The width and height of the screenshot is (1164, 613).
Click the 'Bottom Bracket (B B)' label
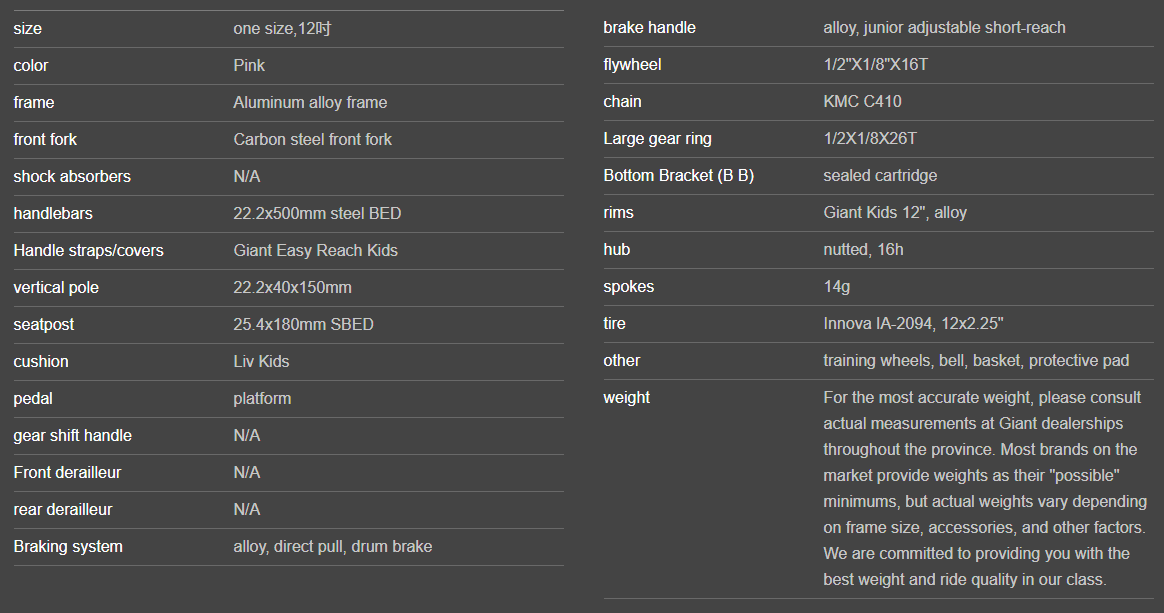pyautogui.click(x=678, y=176)
